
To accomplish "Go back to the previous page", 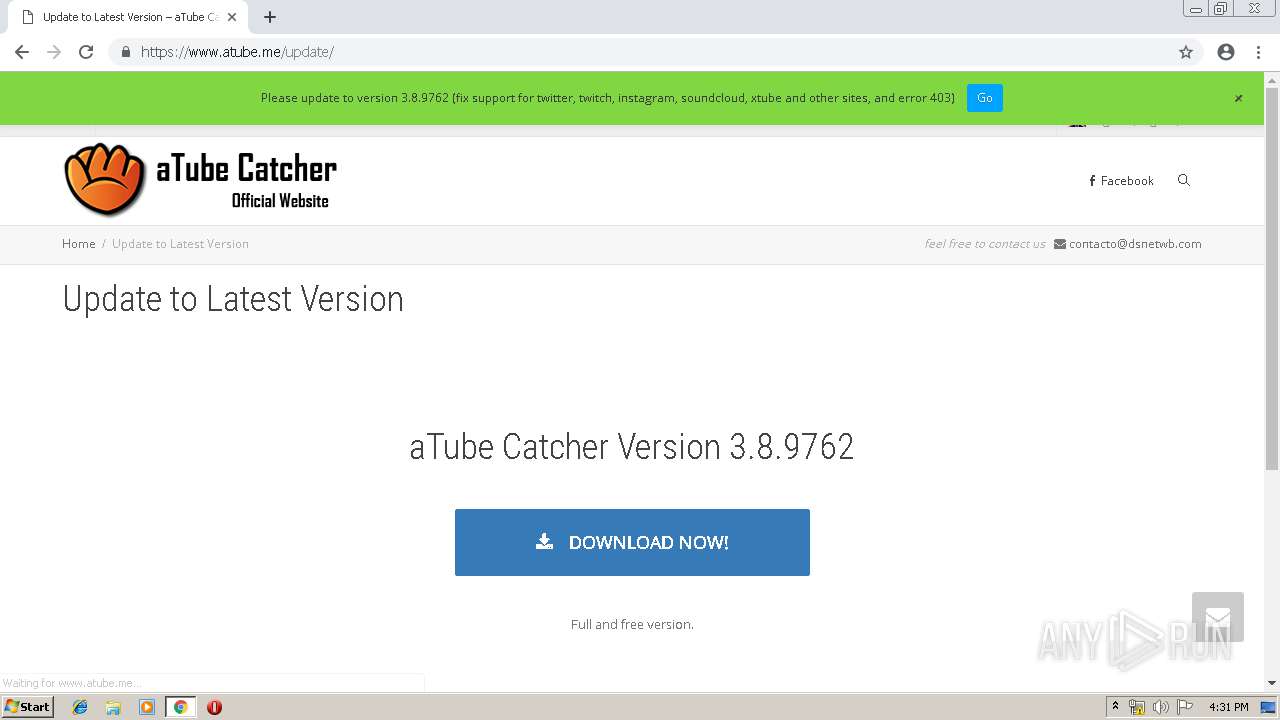I will [22, 52].
